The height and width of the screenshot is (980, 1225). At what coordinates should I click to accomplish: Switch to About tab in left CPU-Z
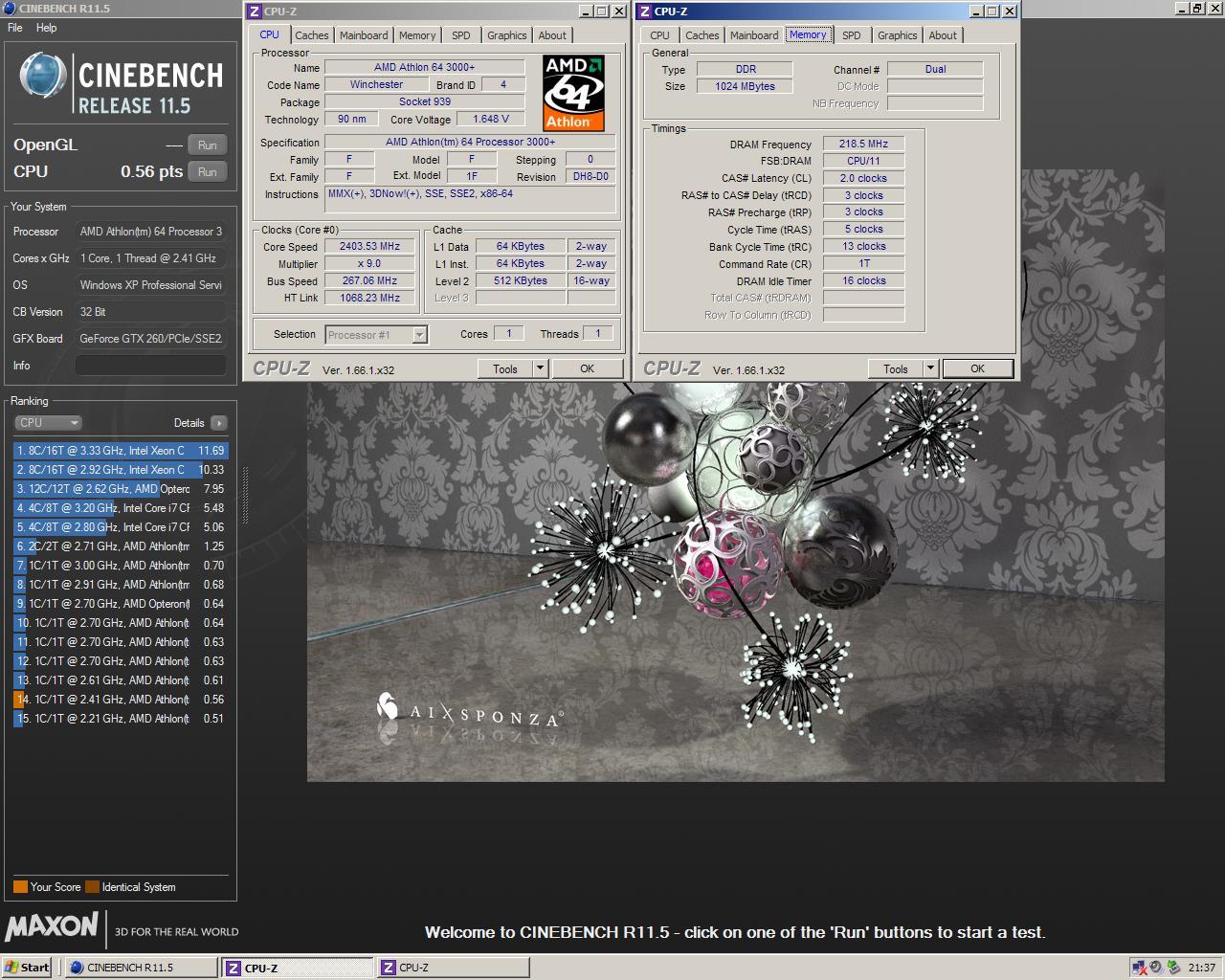[552, 35]
